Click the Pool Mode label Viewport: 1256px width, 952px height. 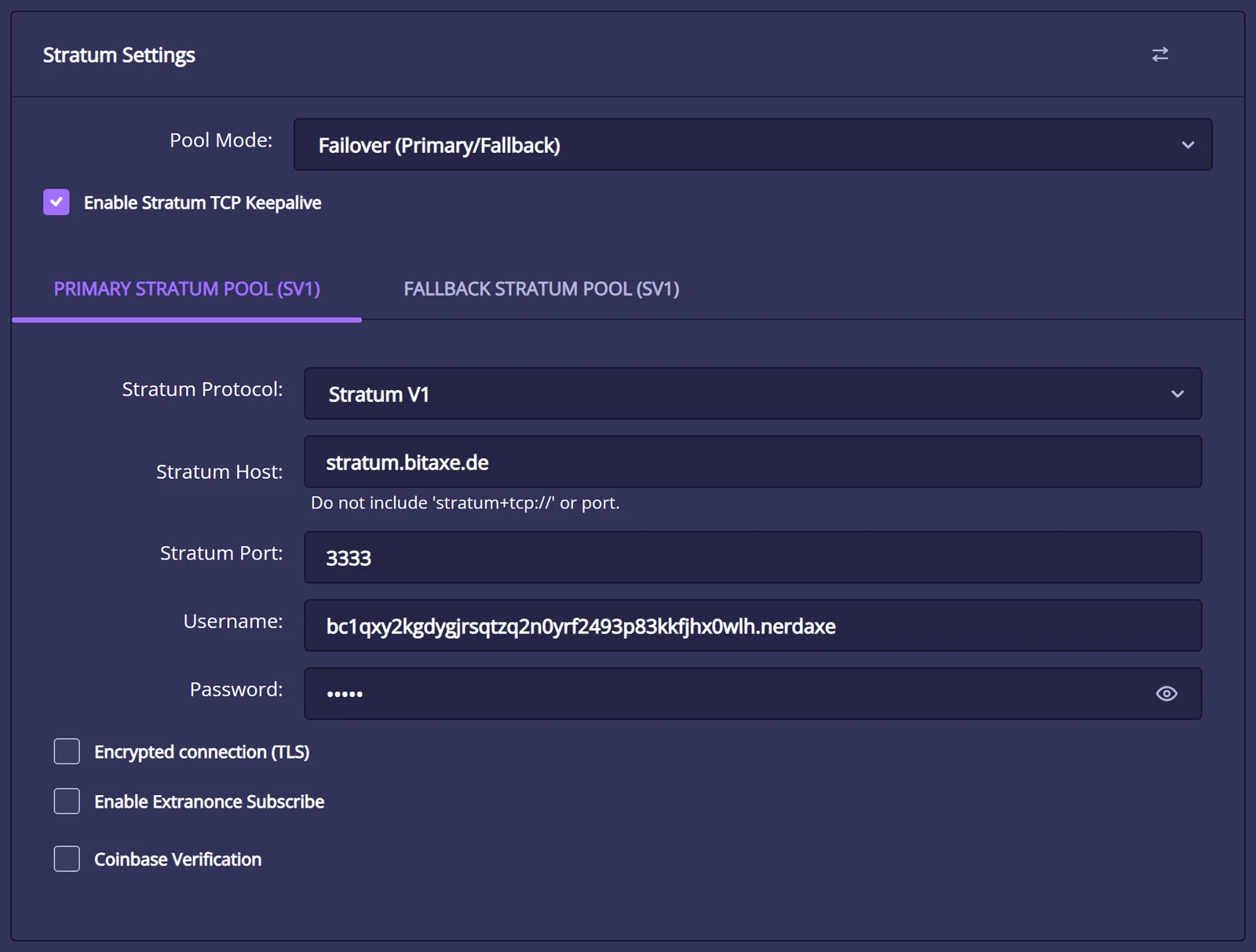tap(221, 140)
